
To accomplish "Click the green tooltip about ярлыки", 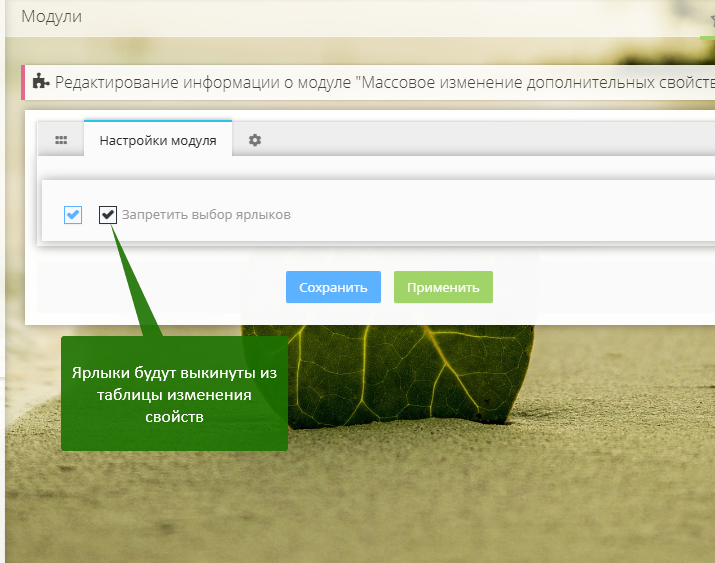I will pos(174,394).
